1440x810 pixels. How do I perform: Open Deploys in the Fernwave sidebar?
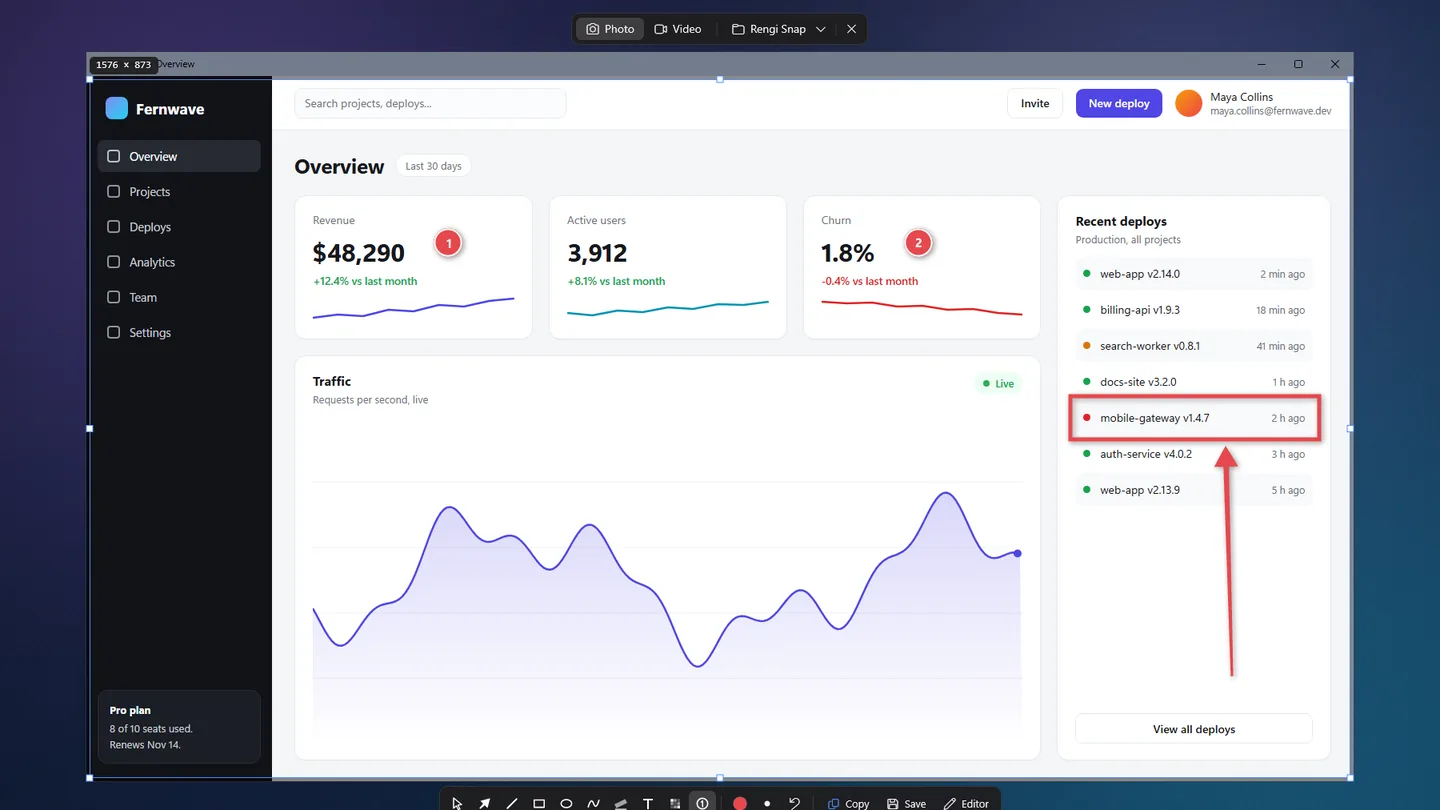179,227
